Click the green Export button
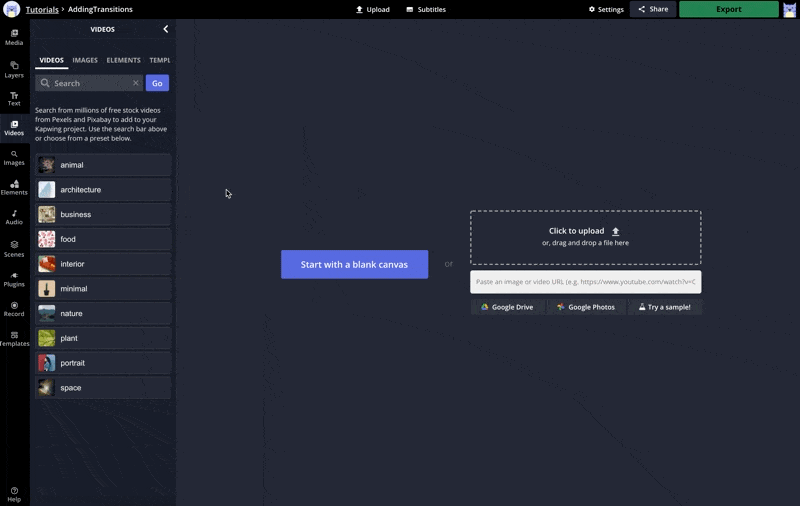 [728, 9]
